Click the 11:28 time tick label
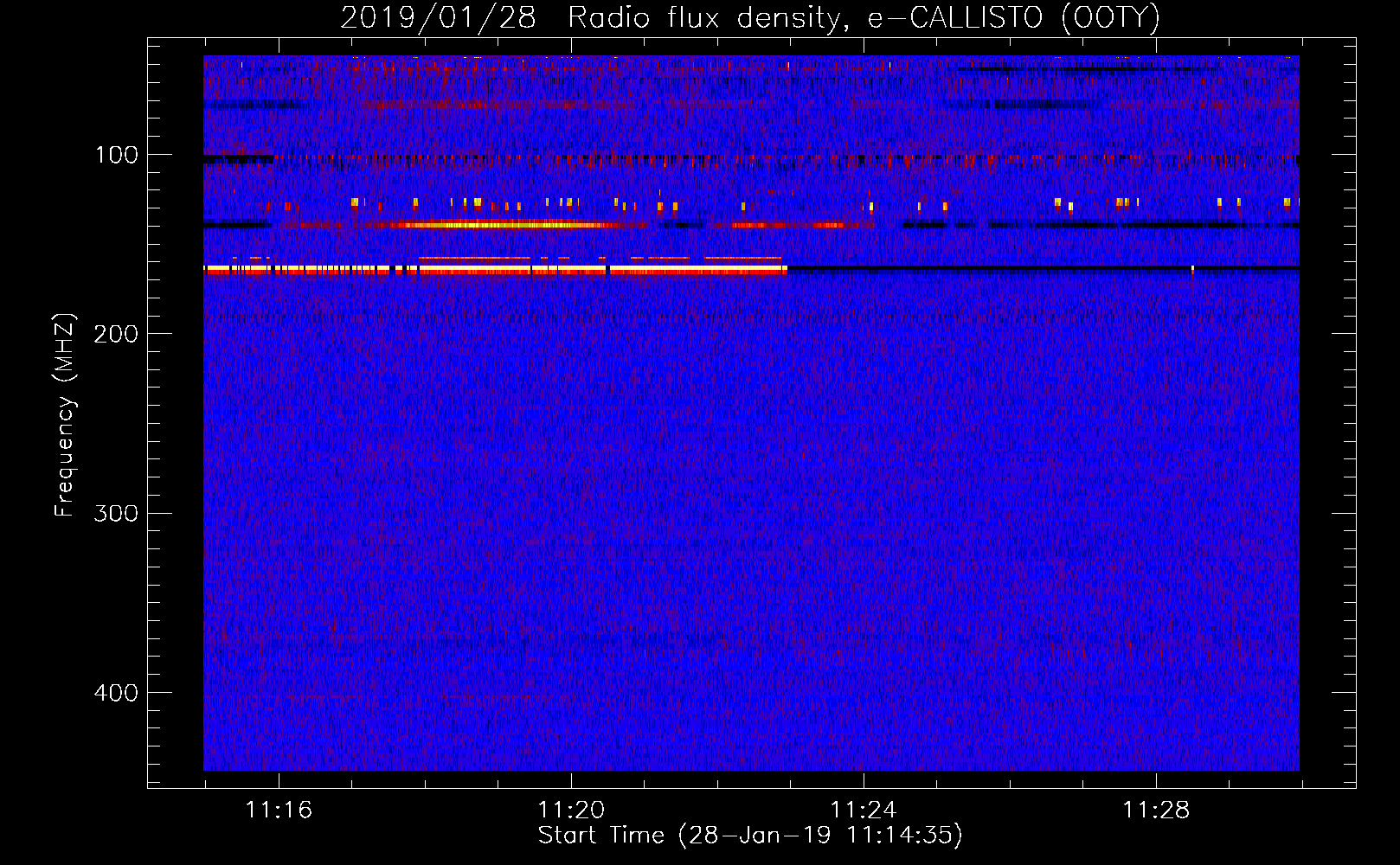This screenshot has width=1400, height=865. coord(1156,810)
